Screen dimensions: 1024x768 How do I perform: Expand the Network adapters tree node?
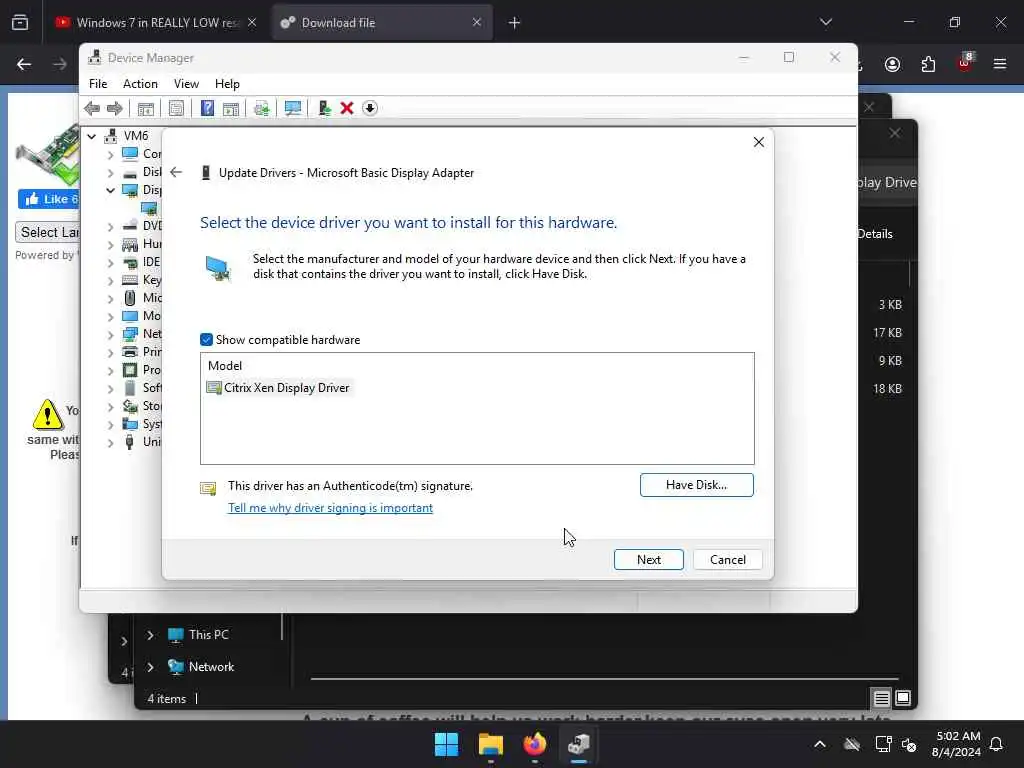pos(110,334)
